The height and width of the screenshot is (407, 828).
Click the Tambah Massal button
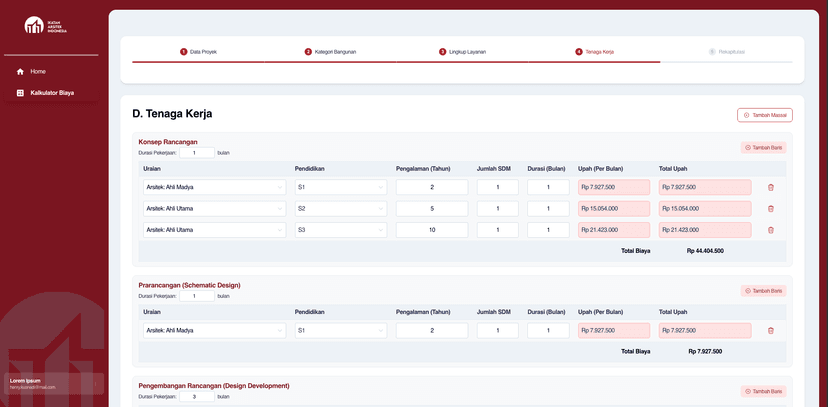(765, 115)
